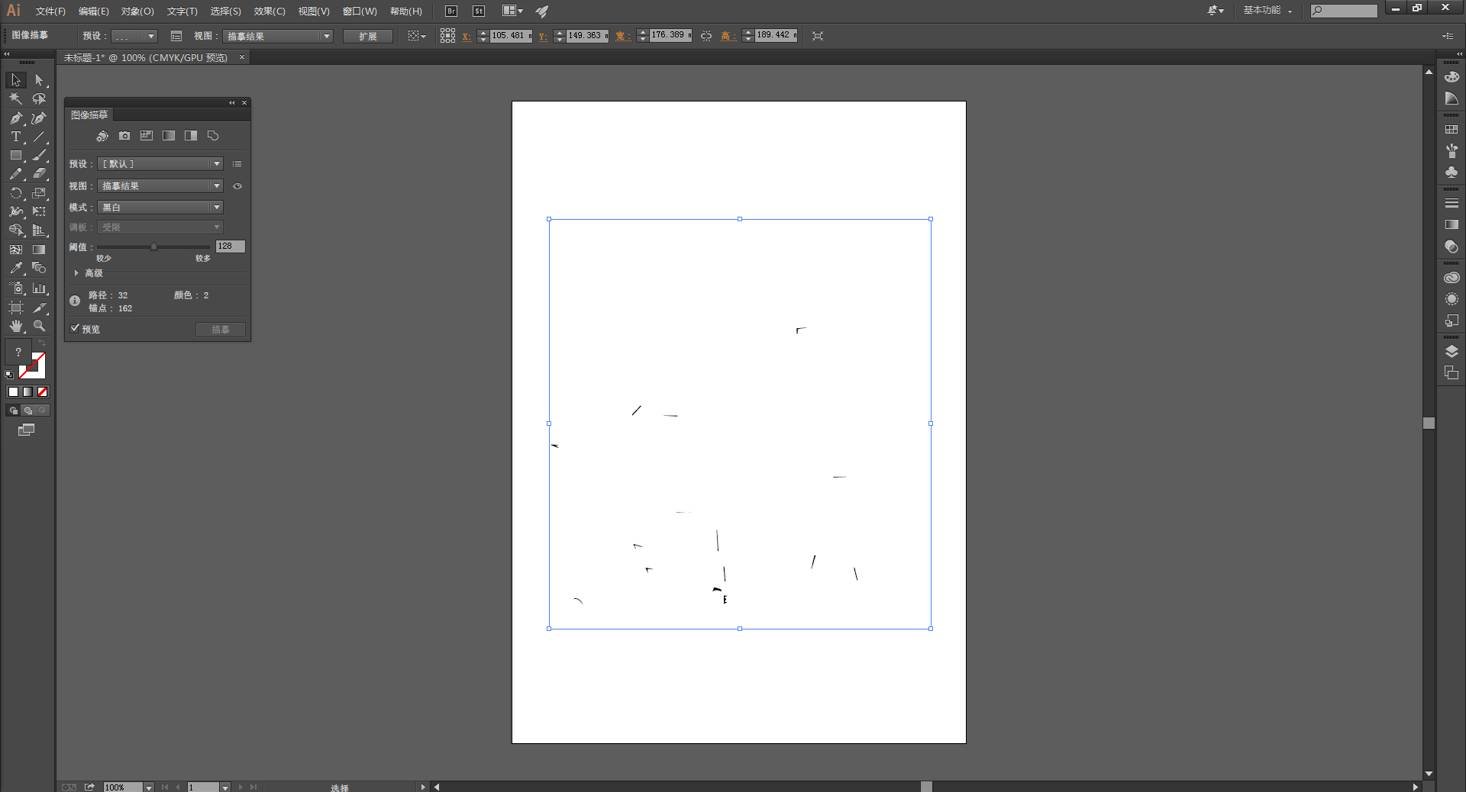Select the Magic Wand tool
Screen dimensions: 1466x792
(x=16, y=99)
